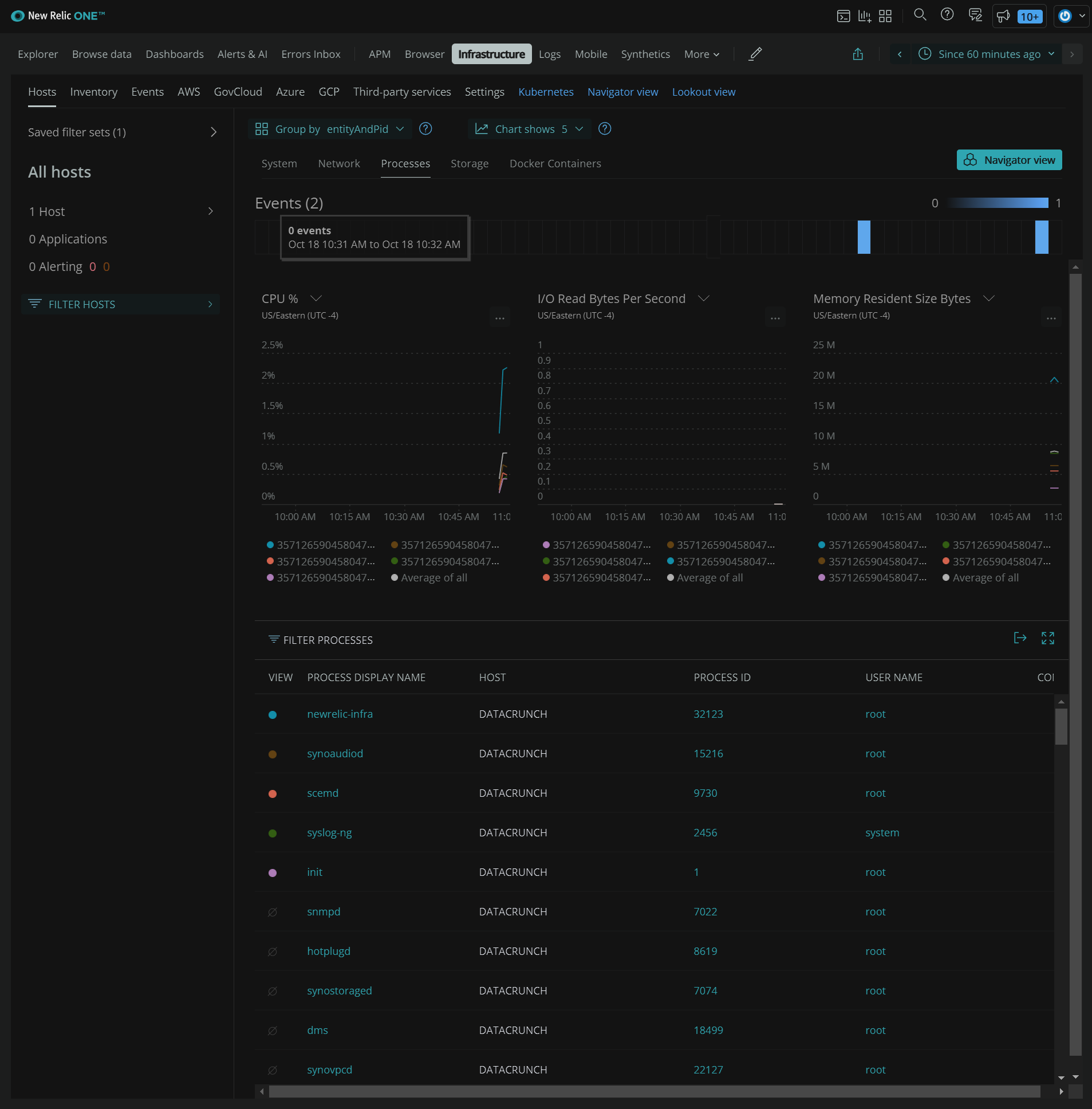This screenshot has height=1109, width=1092.
Task: Open the help question mark in top header
Action: coord(947,15)
